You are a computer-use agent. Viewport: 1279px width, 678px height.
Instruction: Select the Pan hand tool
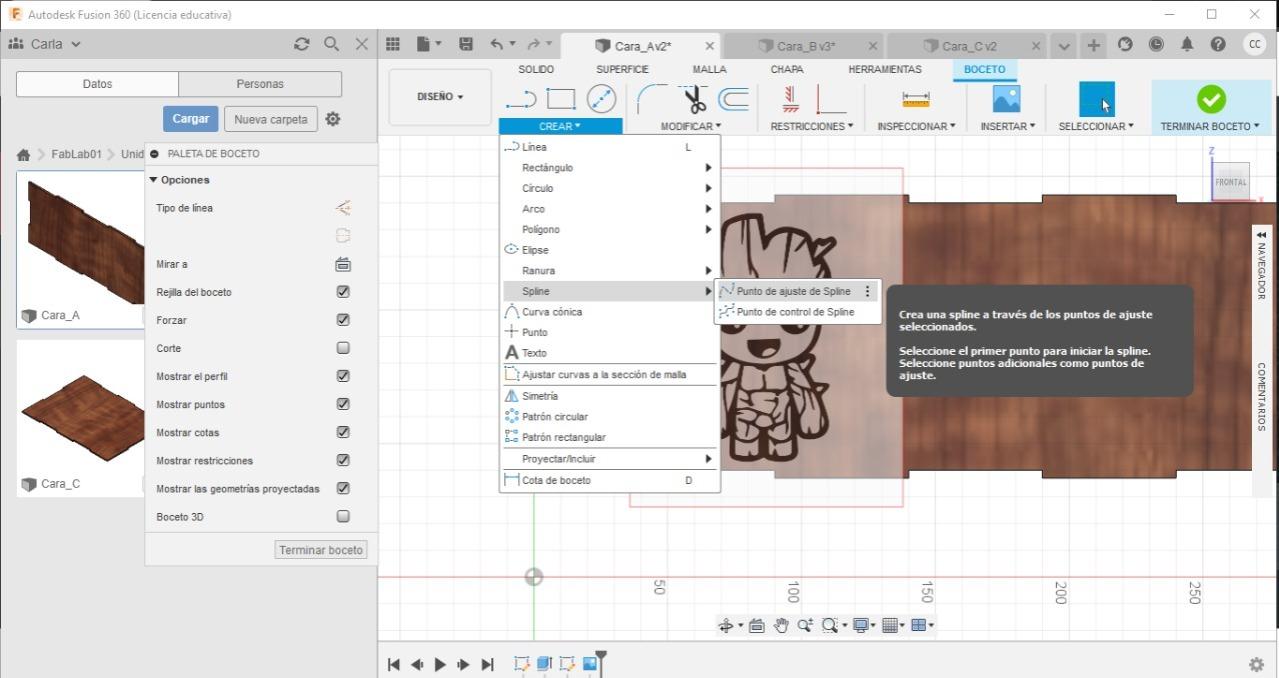(781, 625)
